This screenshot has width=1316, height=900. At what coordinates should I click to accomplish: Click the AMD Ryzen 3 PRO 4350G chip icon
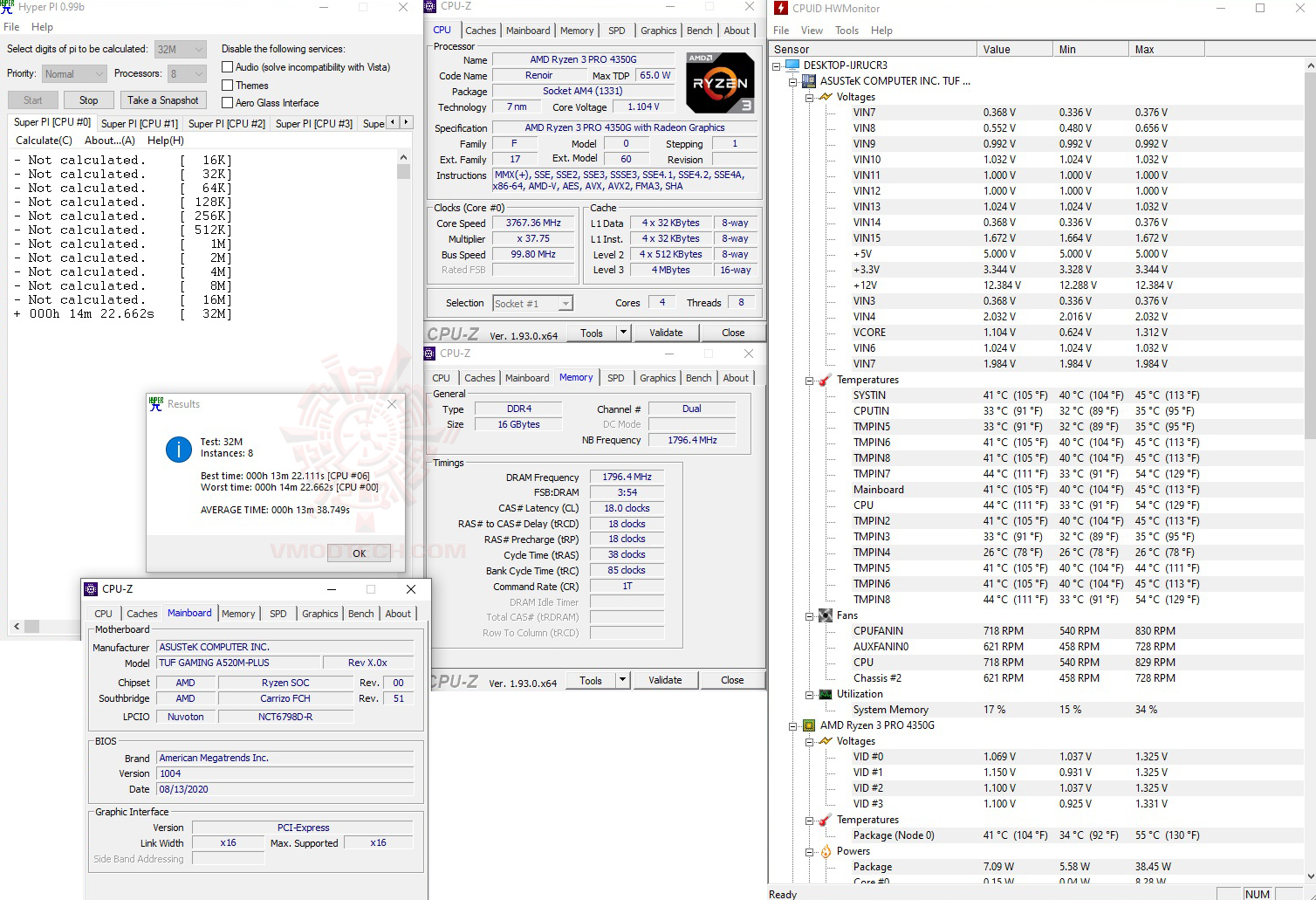tap(809, 725)
